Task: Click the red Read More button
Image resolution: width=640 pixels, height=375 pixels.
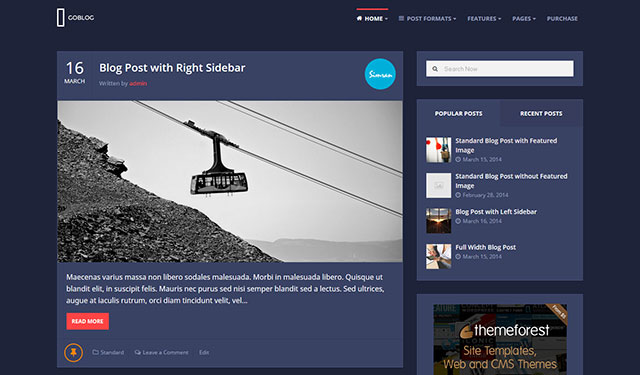Action: (x=88, y=321)
